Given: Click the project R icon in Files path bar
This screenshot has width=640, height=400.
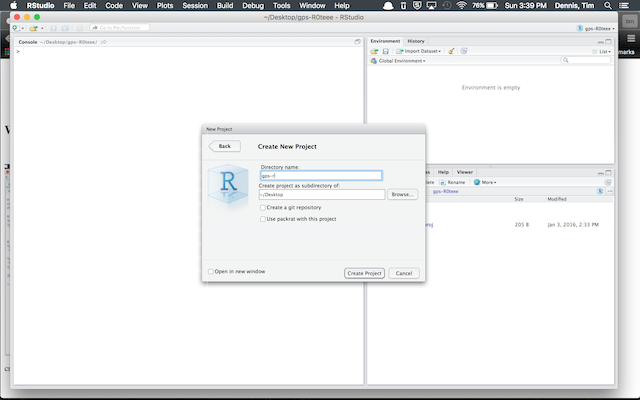Looking at the screenshot, I should point(600,191).
